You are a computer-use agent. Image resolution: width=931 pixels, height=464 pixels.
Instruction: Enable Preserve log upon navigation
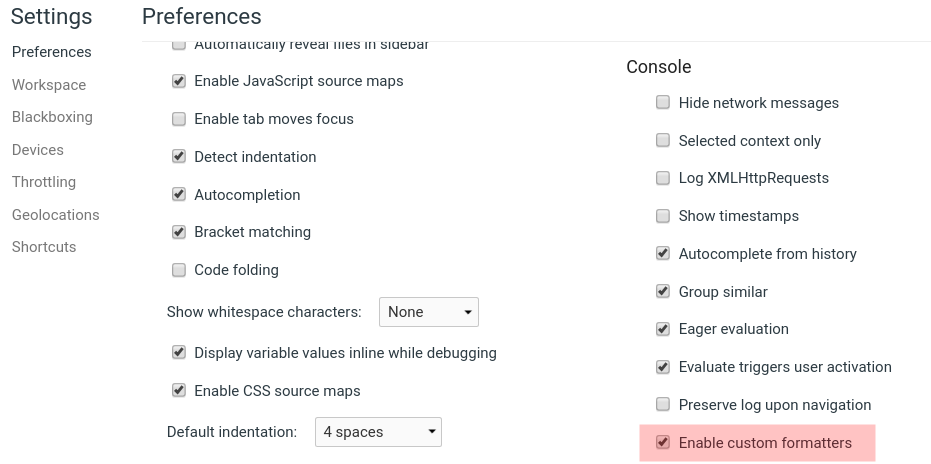tap(663, 405)
